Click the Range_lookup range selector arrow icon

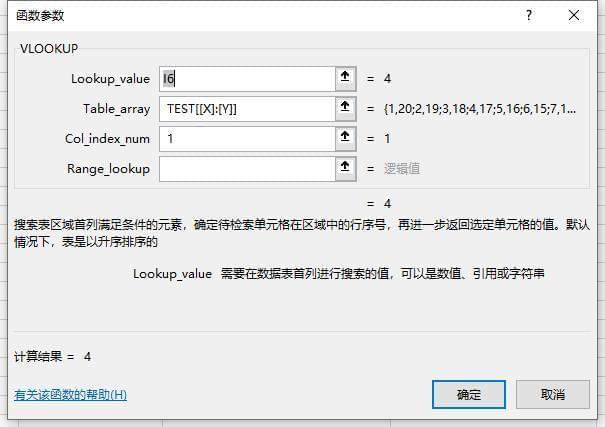(x=345, y=169)
